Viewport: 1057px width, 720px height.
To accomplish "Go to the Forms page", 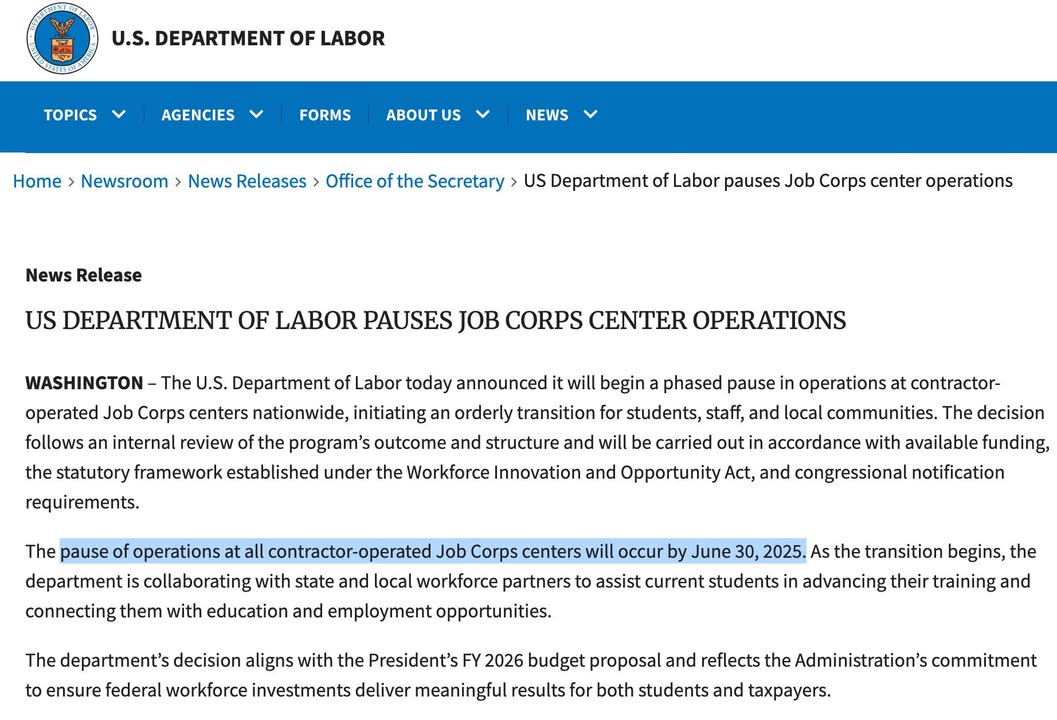I will (325, 115).
